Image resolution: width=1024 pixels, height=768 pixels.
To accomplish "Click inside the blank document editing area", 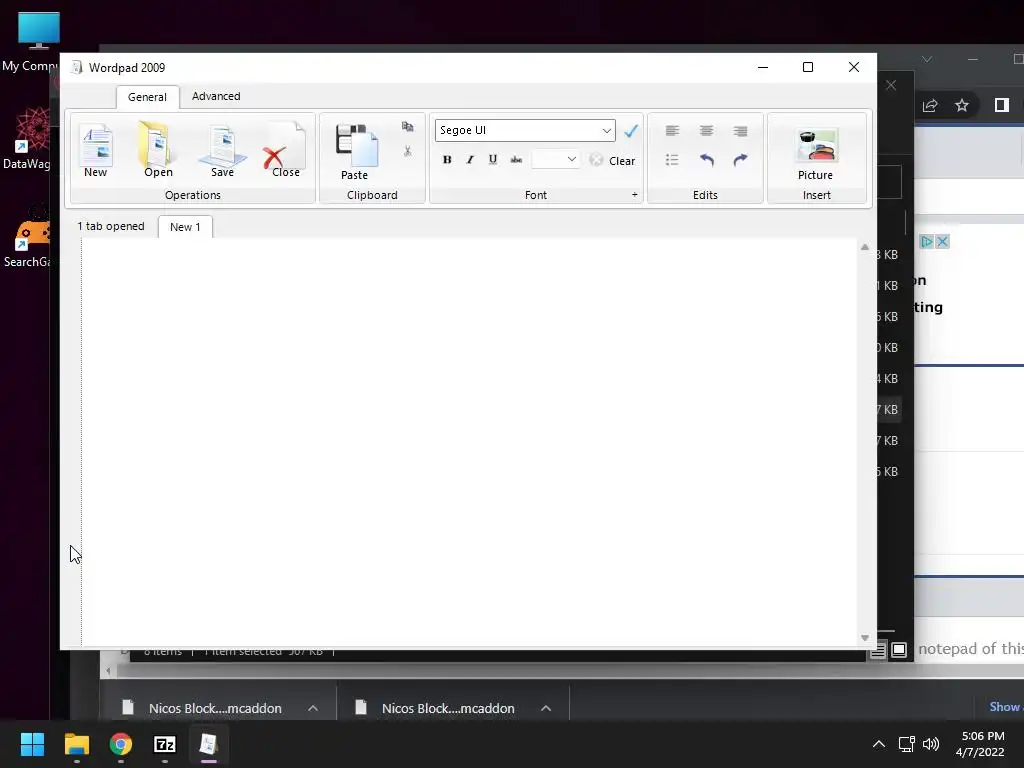I will (x=469, y=441).
